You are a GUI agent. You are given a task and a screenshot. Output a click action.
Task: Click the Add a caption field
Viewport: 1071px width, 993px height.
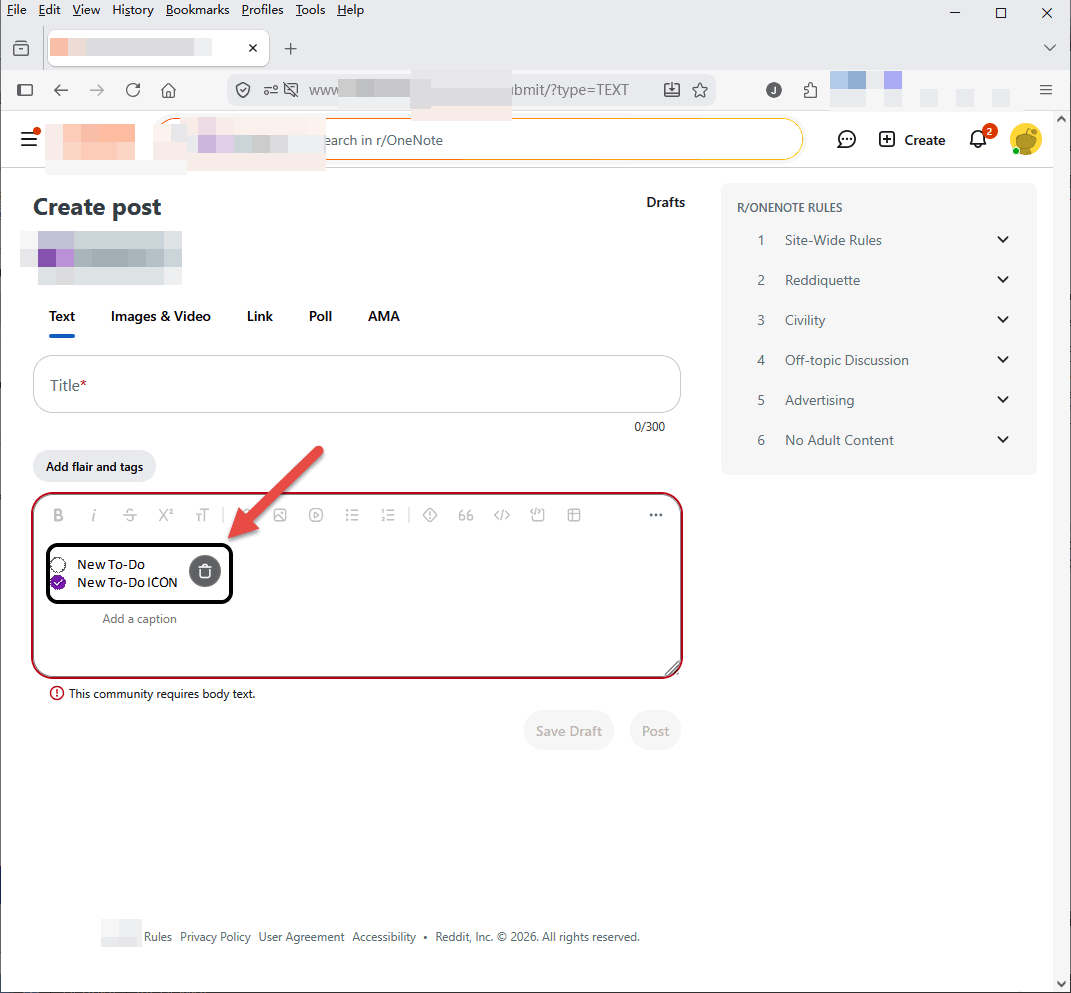[139, 619]
